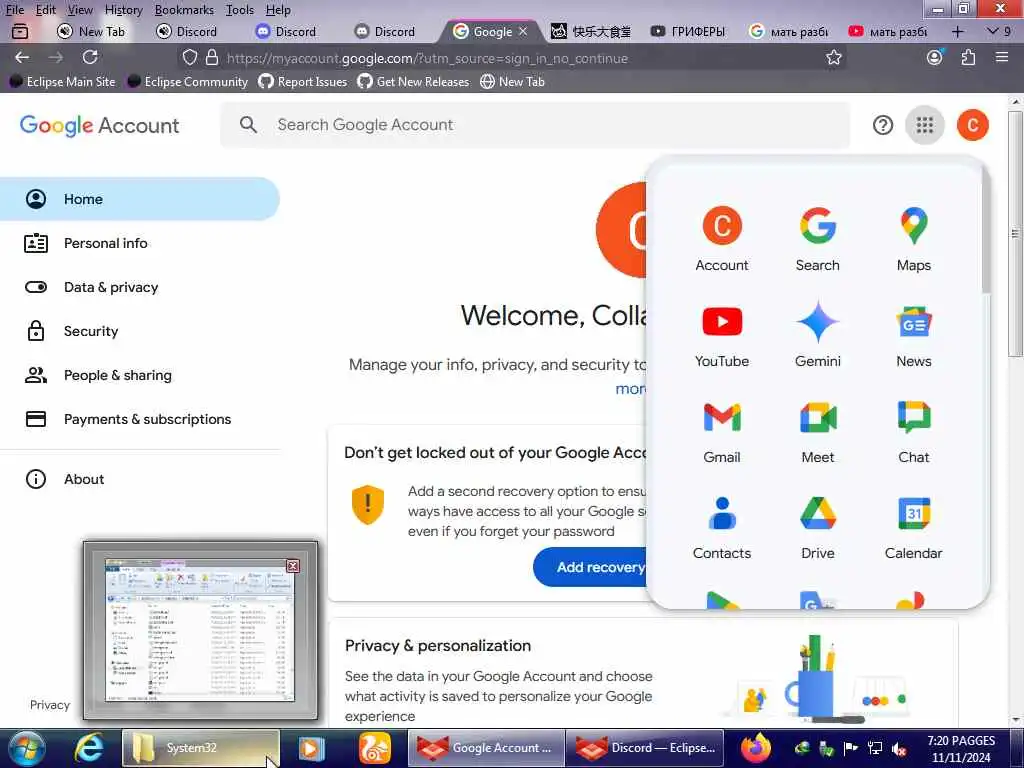Open the volume icon in system tray

click(899, 750)
